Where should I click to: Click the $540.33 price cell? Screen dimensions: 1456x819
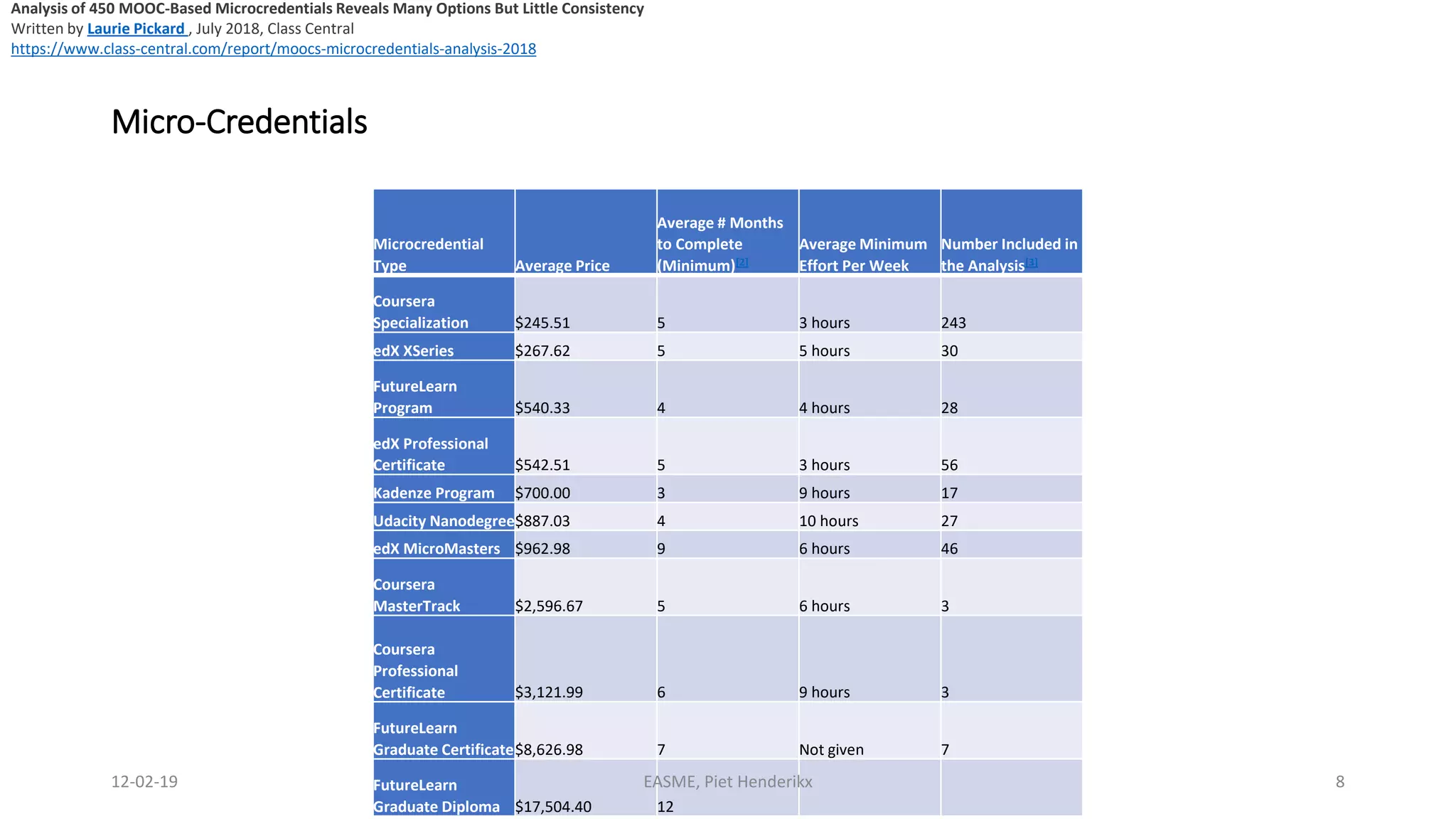586,389
